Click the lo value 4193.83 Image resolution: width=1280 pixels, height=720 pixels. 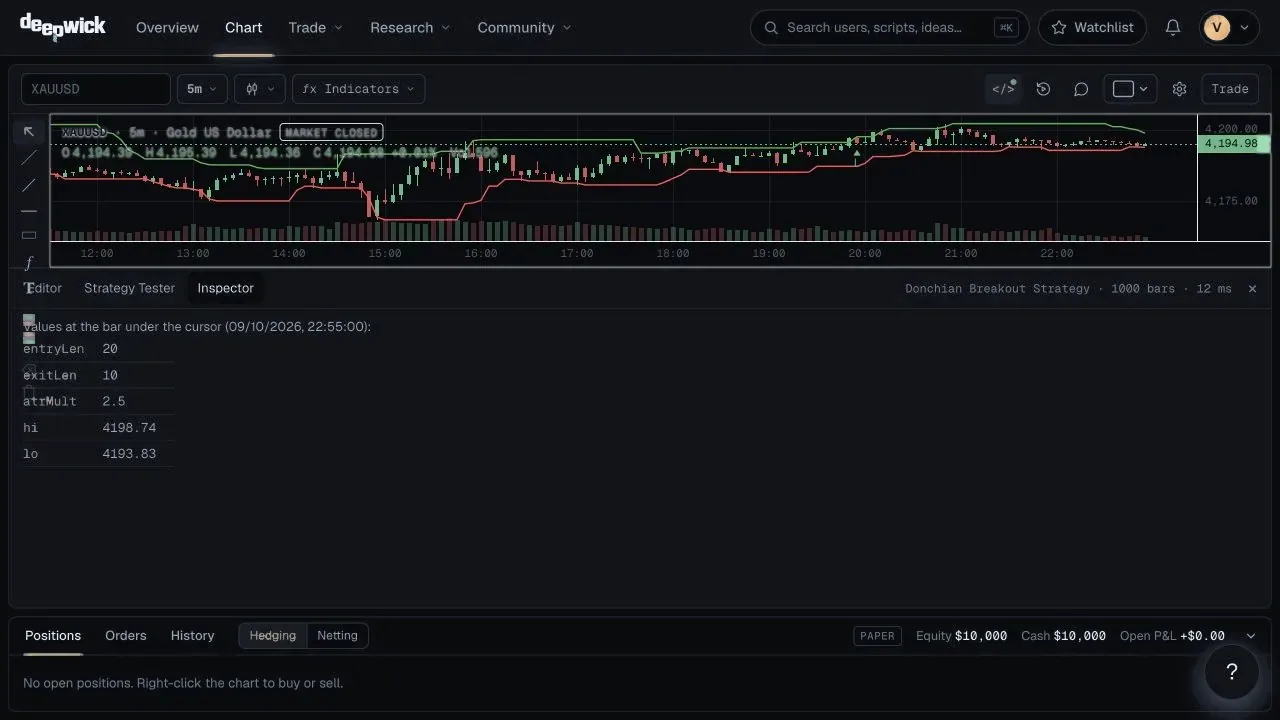point(129,454)
